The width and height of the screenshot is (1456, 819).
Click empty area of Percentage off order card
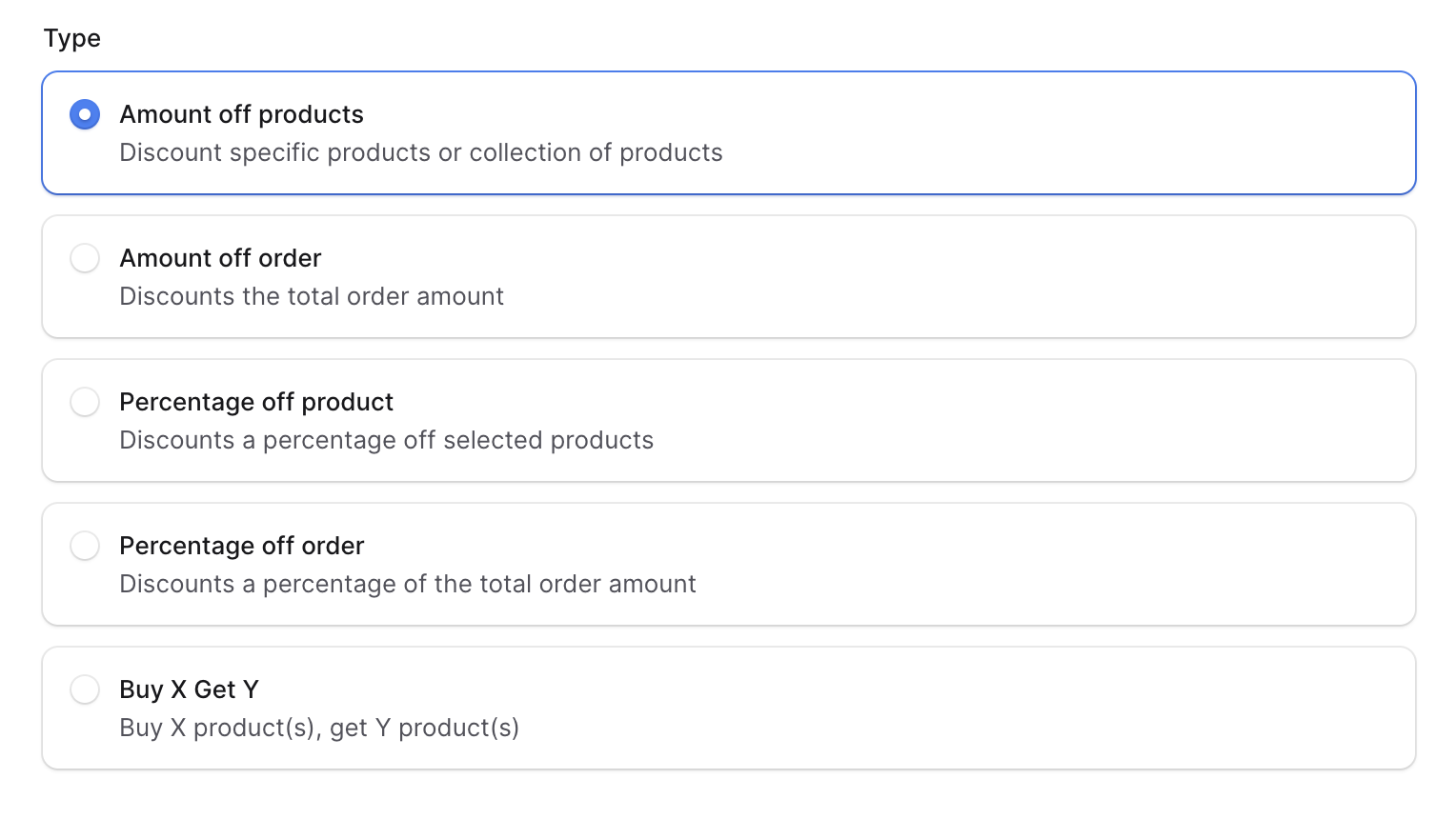click(953, 565)
